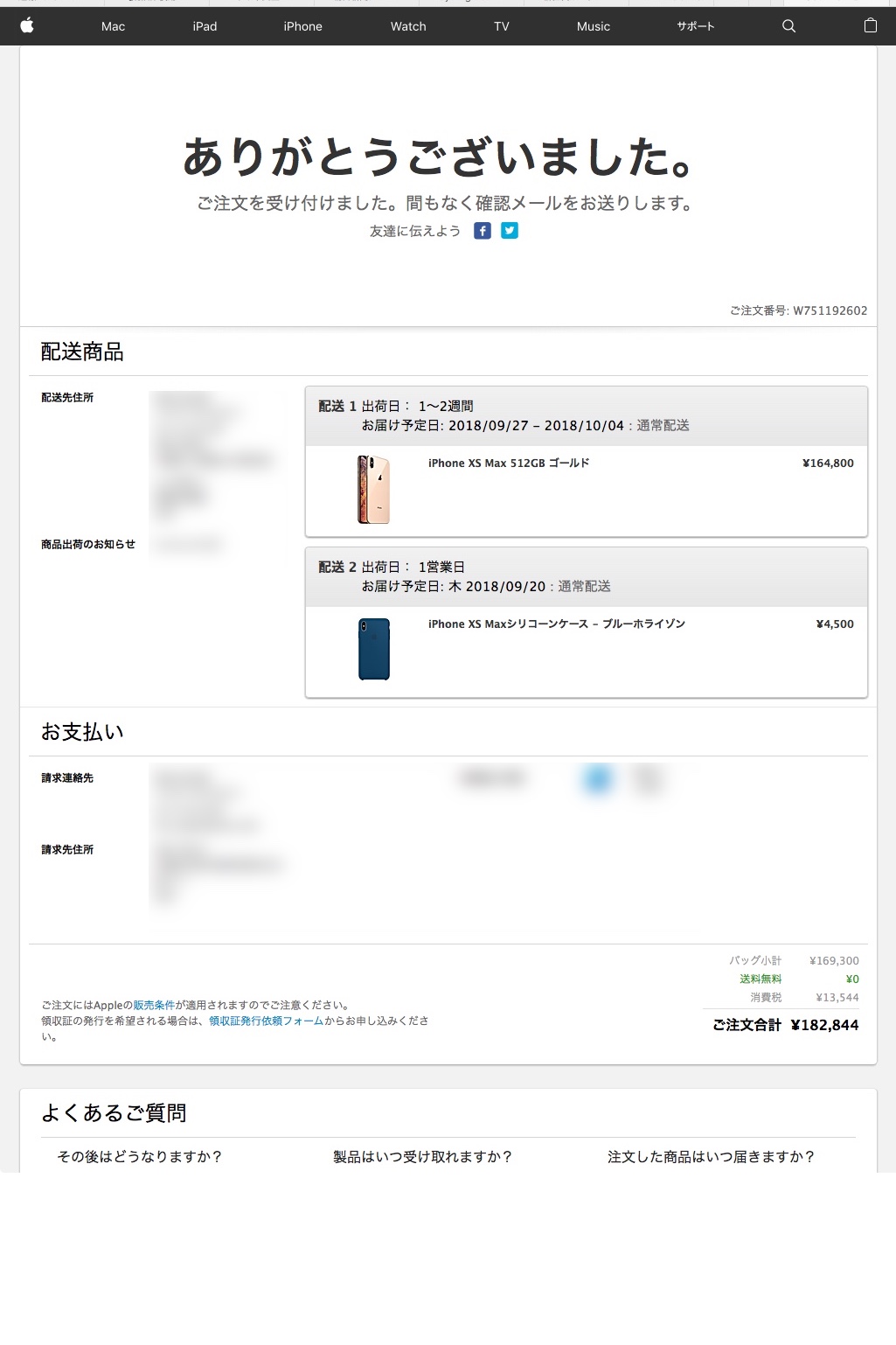This screenshot has height=1345, width=896.
Task: Open the TV menu item
Action: [x=501, y=26]
